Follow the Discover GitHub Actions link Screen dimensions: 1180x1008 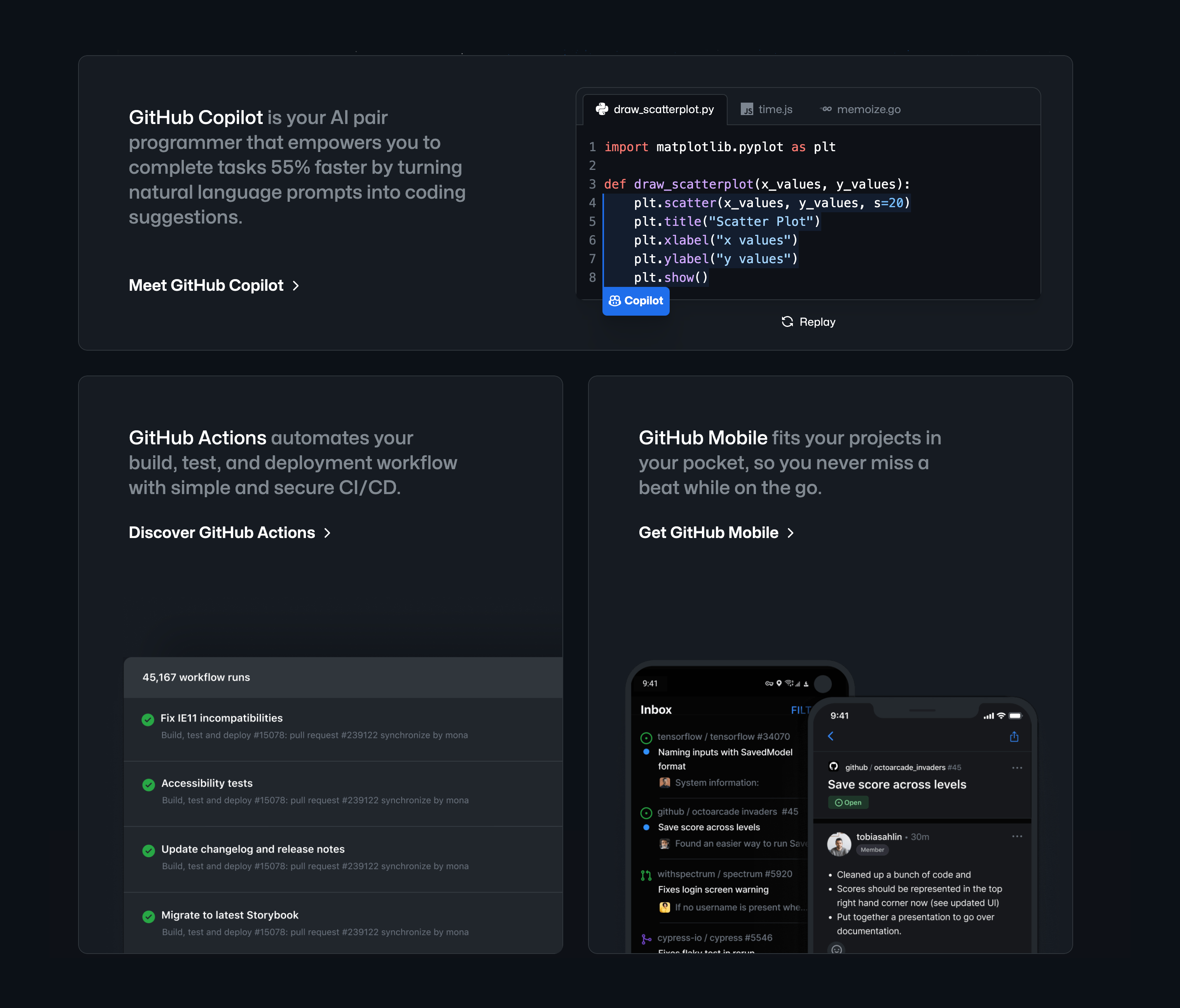(222, 533)
